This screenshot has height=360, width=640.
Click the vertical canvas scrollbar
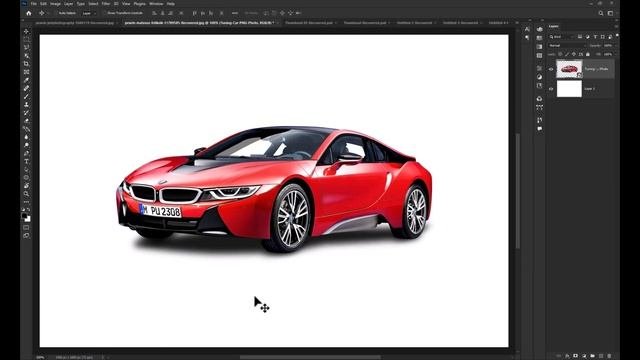pos(518,191)
